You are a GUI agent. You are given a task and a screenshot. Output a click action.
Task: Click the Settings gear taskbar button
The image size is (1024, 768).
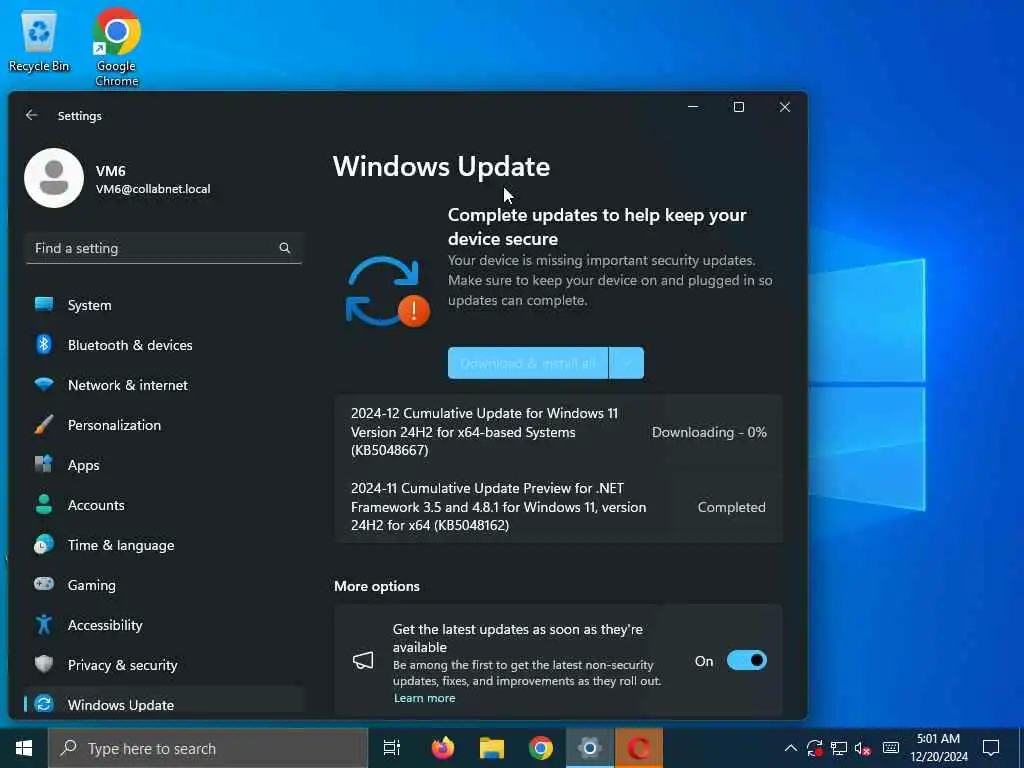tap(590, 748)
